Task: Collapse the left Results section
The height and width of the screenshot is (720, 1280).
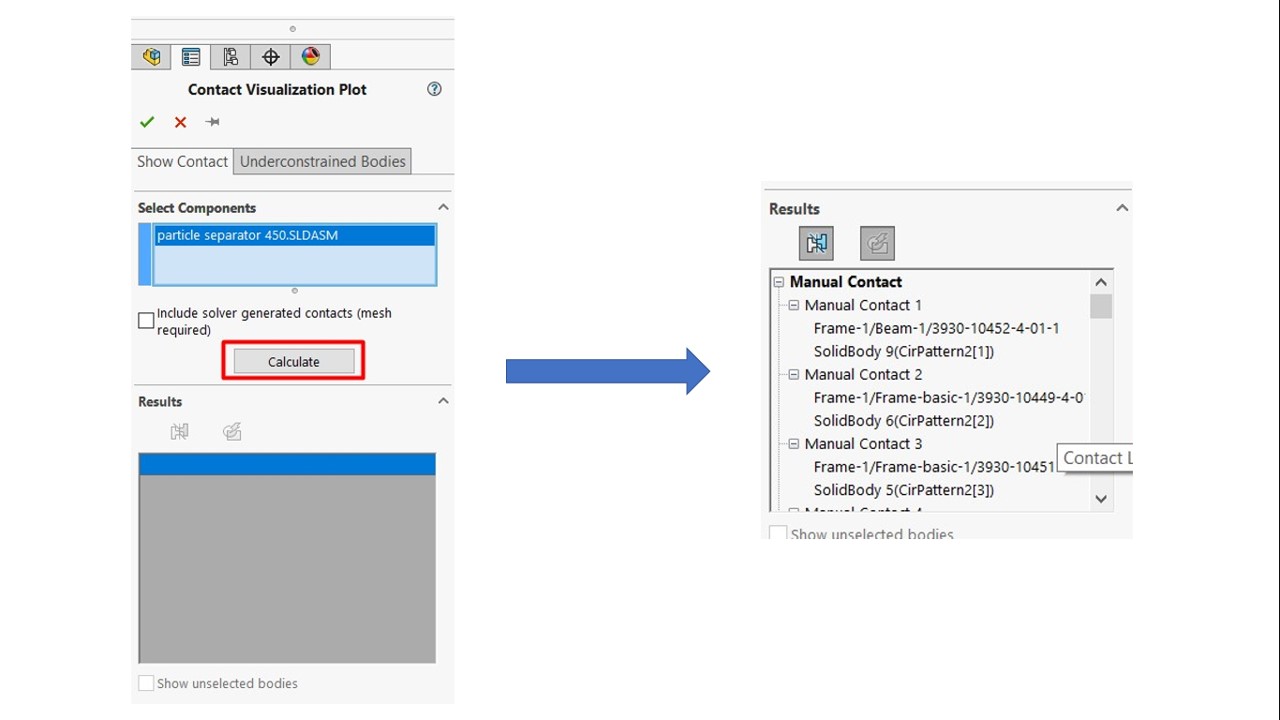Action: point(443,401)
